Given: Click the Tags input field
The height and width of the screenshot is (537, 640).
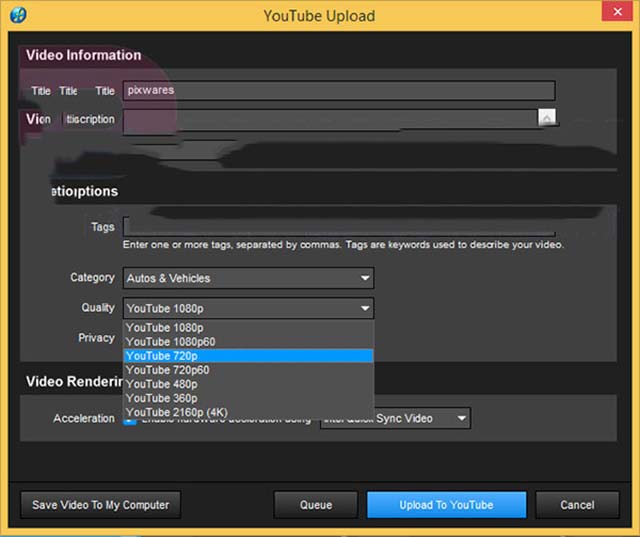Looking at the screenshot, I should [338, 227].
